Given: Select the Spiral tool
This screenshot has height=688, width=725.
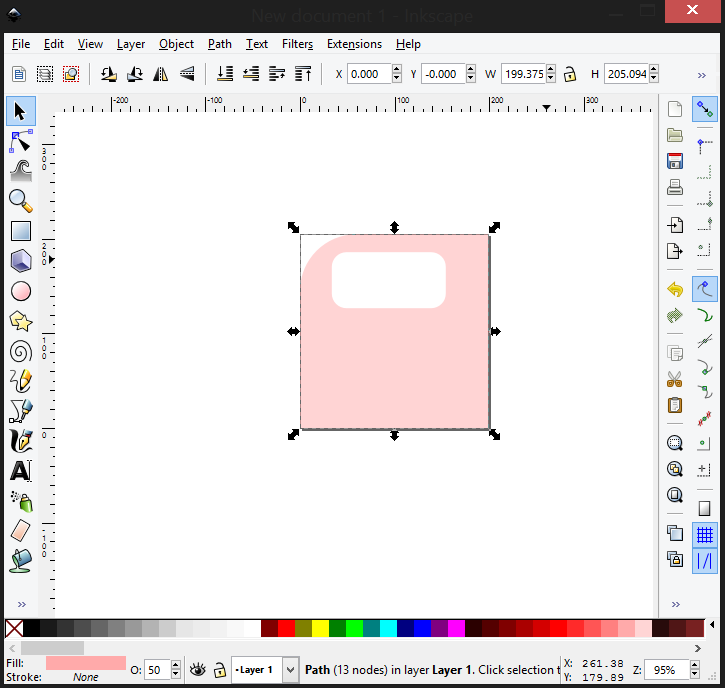Looking at the screenshot, I should [x=21, y=351].
